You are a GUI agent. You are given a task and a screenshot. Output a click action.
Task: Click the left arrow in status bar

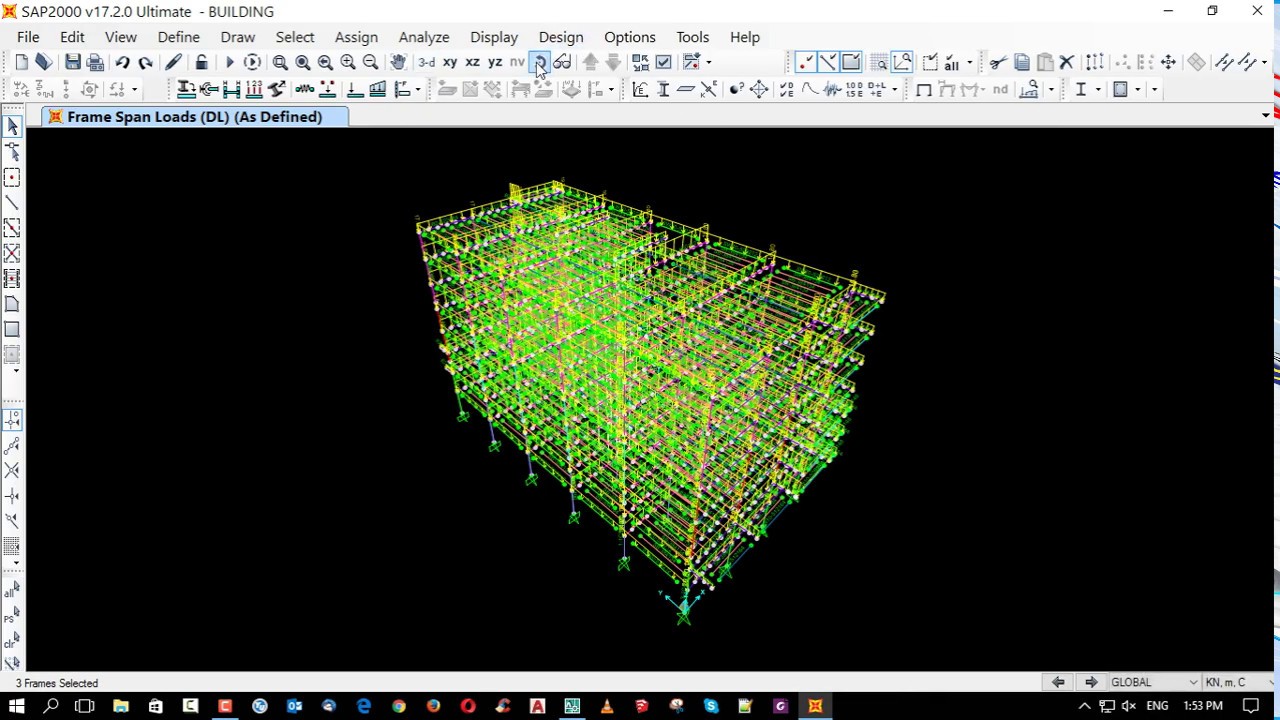pyautogui.click(x=1058, y=682)
